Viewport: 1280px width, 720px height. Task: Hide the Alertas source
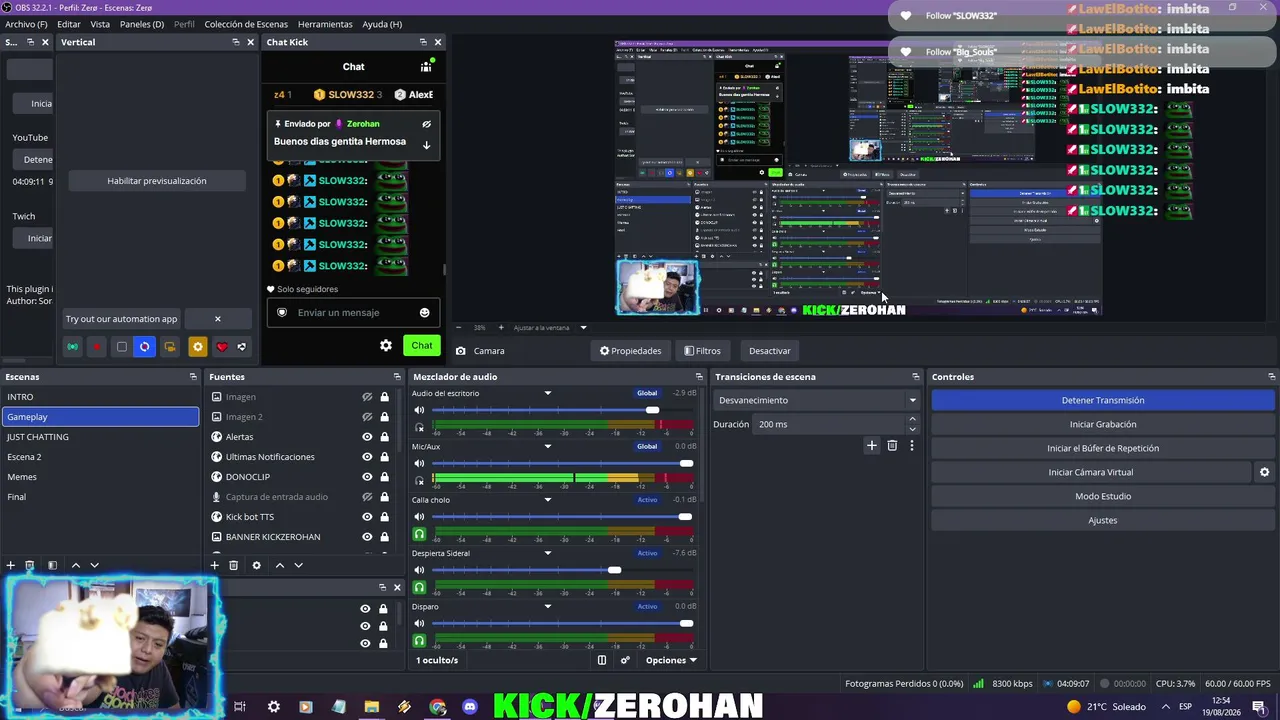pyautogui.click(x=367, y=437)
